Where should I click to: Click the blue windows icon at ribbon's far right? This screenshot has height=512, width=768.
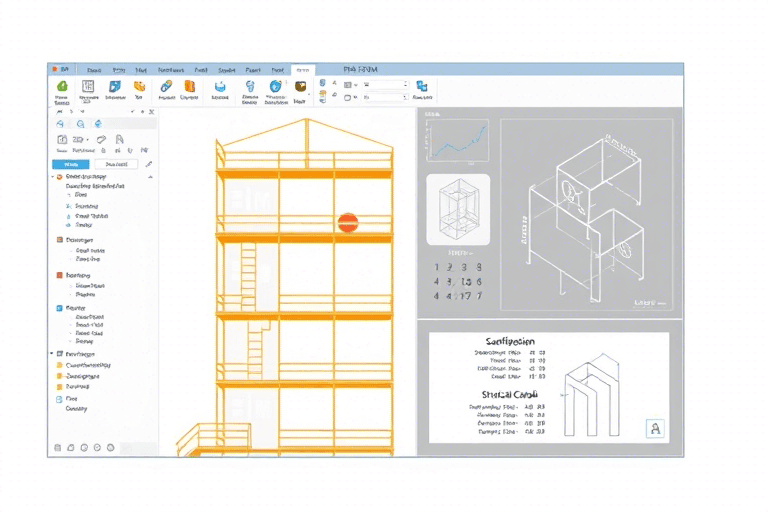[x=422, y=87]
